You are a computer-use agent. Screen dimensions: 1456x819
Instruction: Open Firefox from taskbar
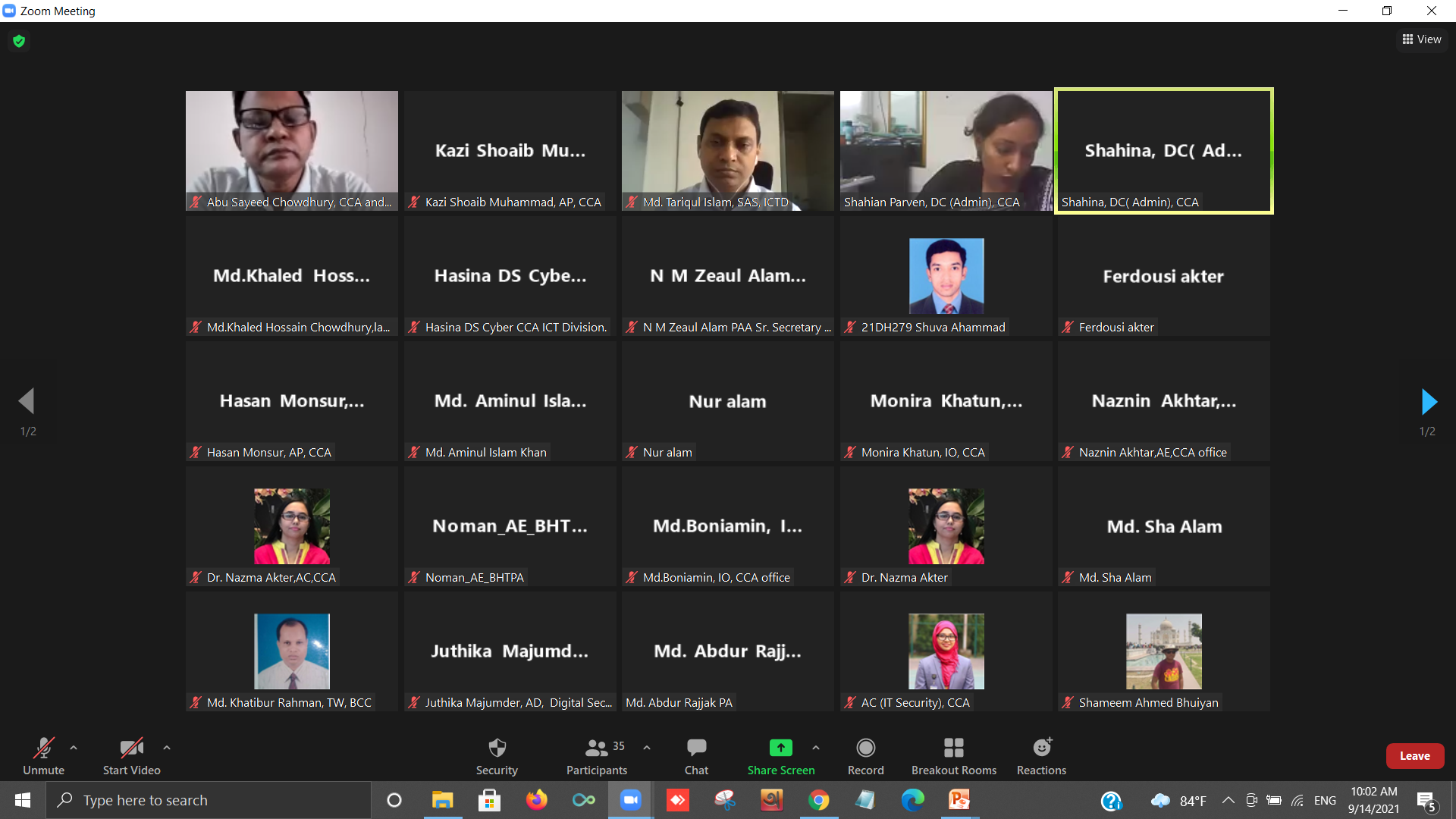(x=536, y=800)
